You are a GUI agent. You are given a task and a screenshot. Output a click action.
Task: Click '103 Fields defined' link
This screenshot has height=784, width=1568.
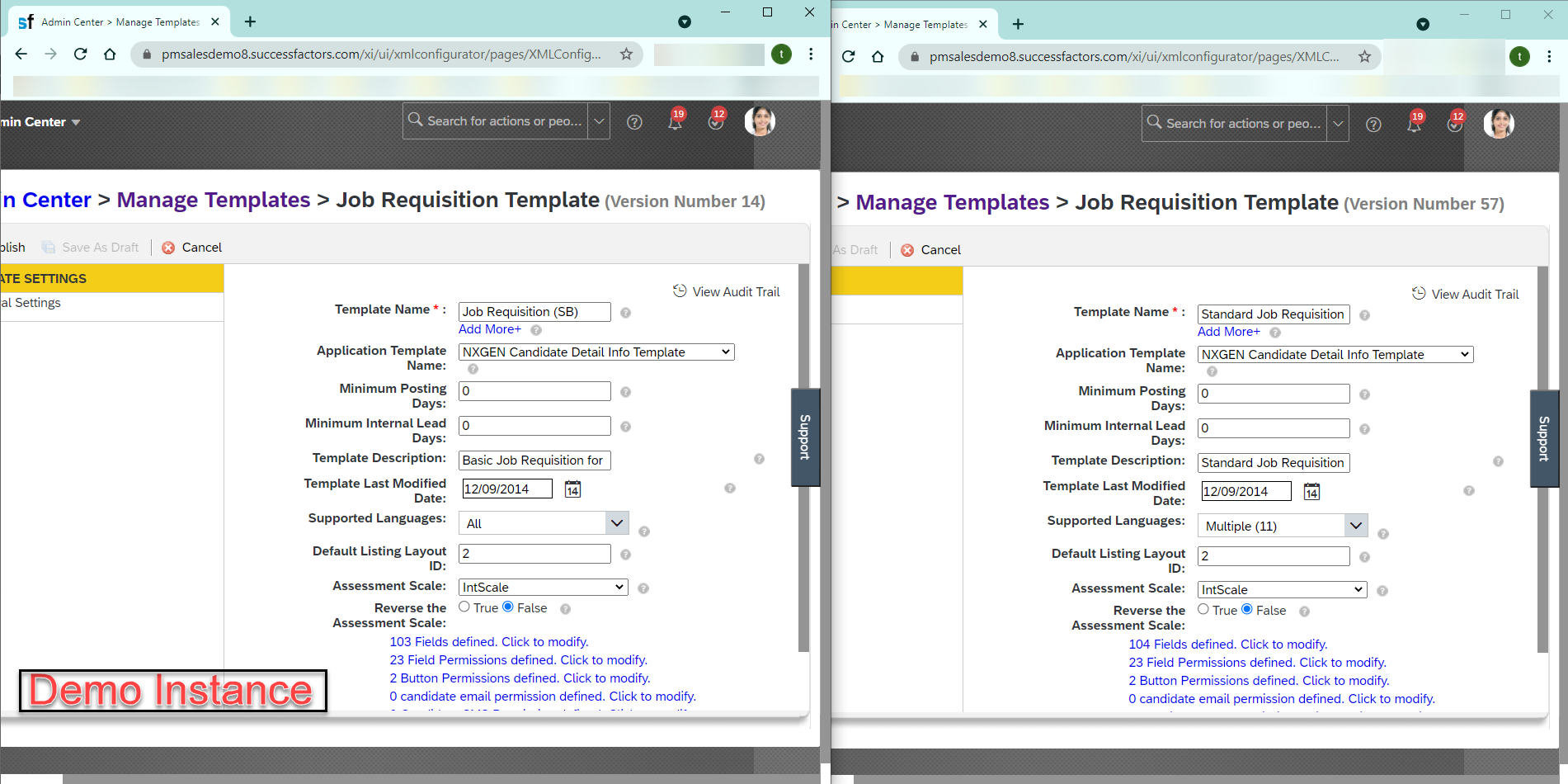pos(489,642)
